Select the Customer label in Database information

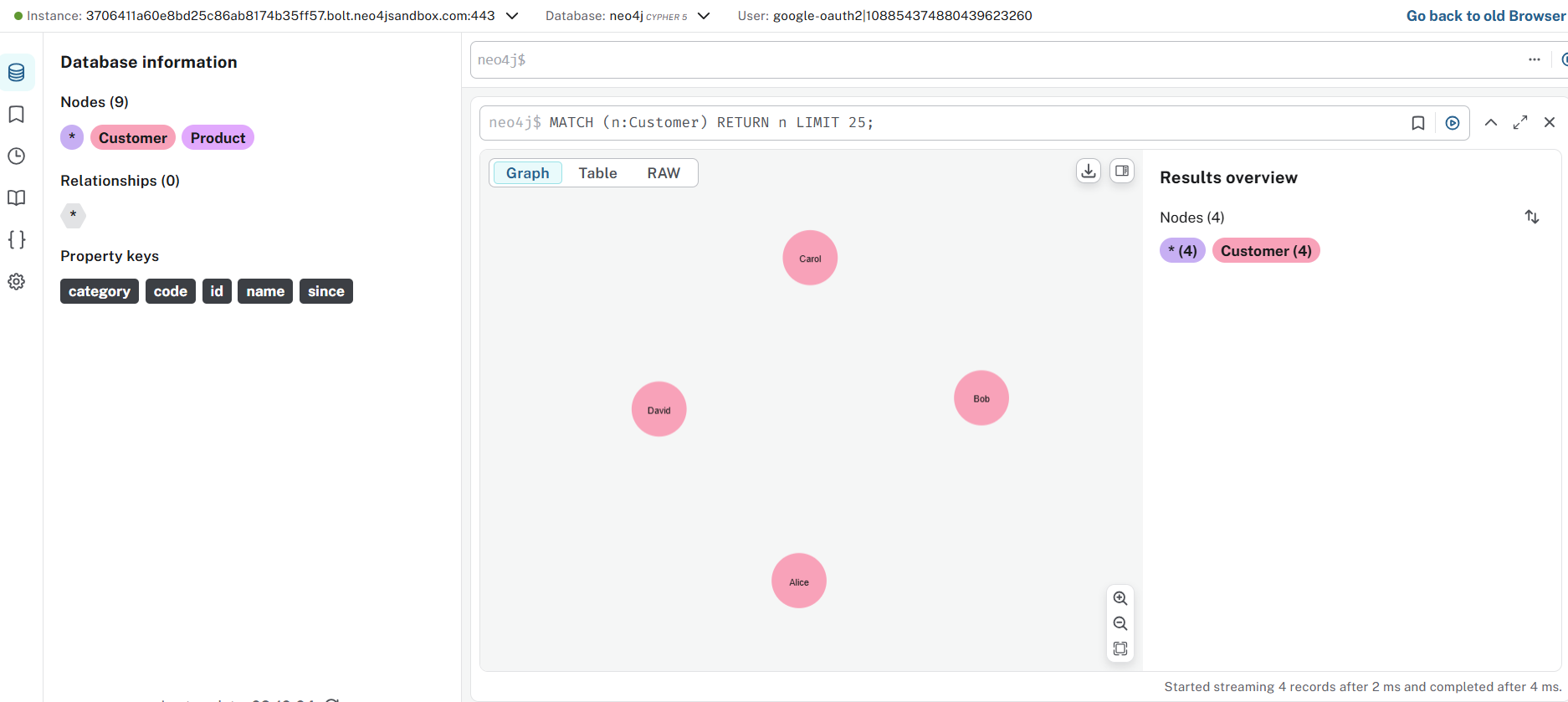point(133,138)
